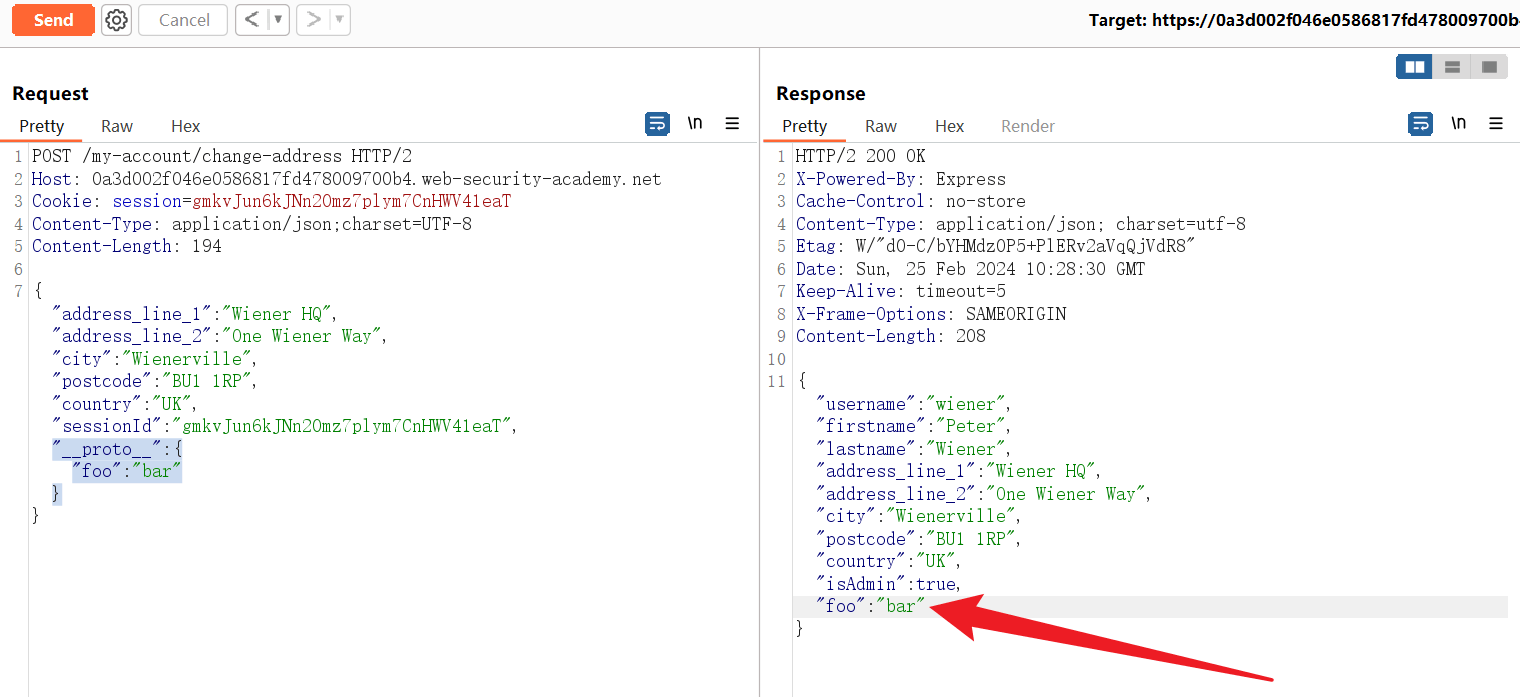
Task: Open the request settings gear icon
Action: pos(117,20)
